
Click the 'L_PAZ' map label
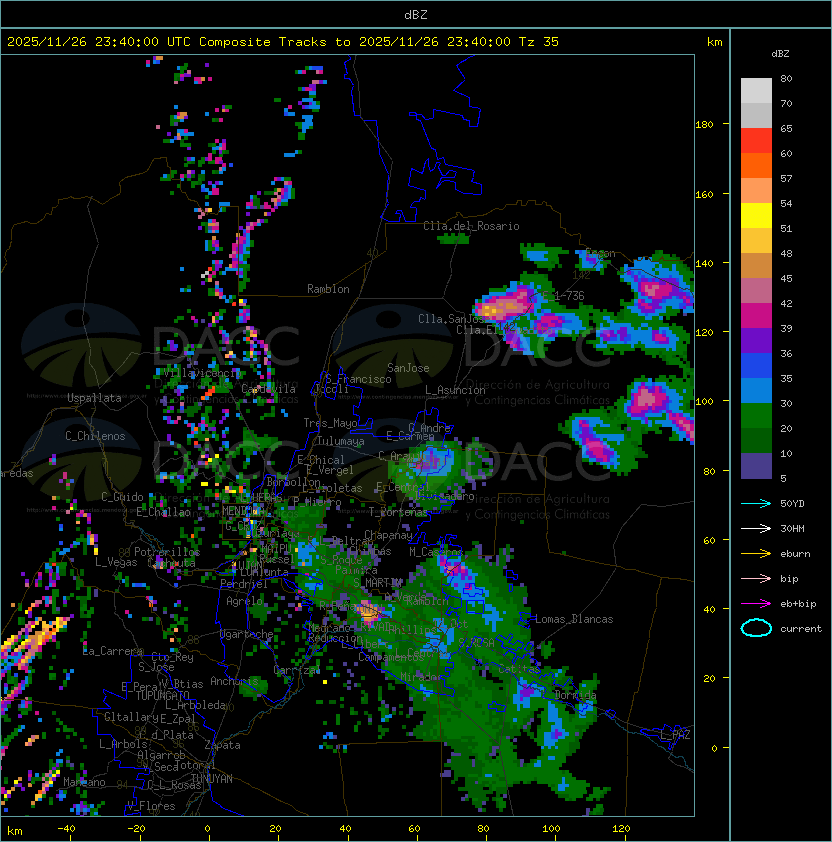point(675,735)
